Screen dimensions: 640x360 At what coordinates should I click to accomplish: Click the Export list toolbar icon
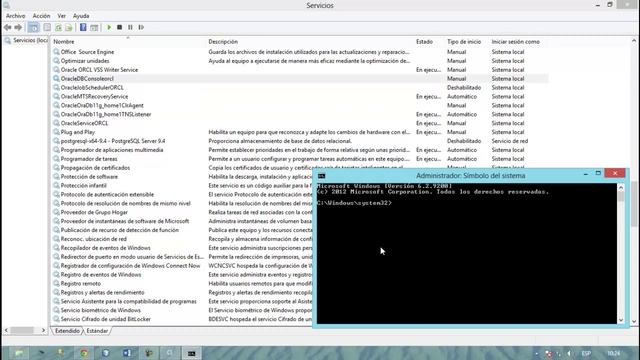pyautogui.click(x=69, y=27)
